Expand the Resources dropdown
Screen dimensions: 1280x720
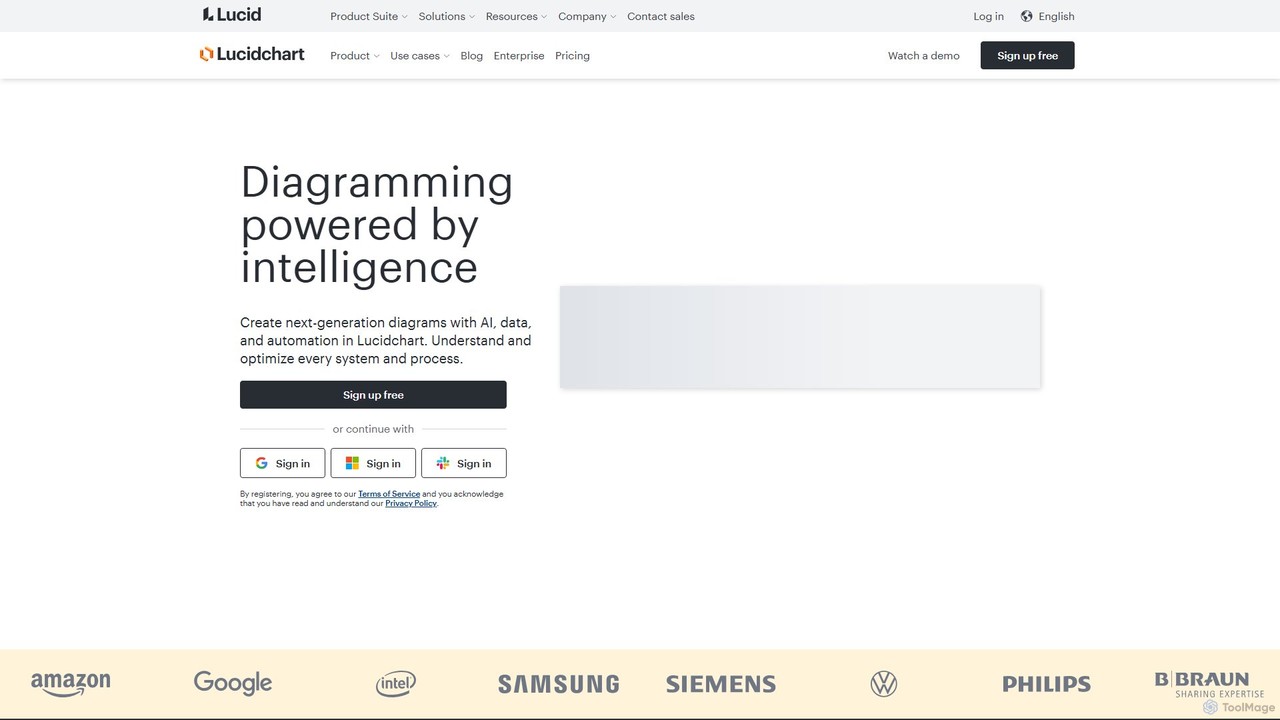click(x=516, y=16)
